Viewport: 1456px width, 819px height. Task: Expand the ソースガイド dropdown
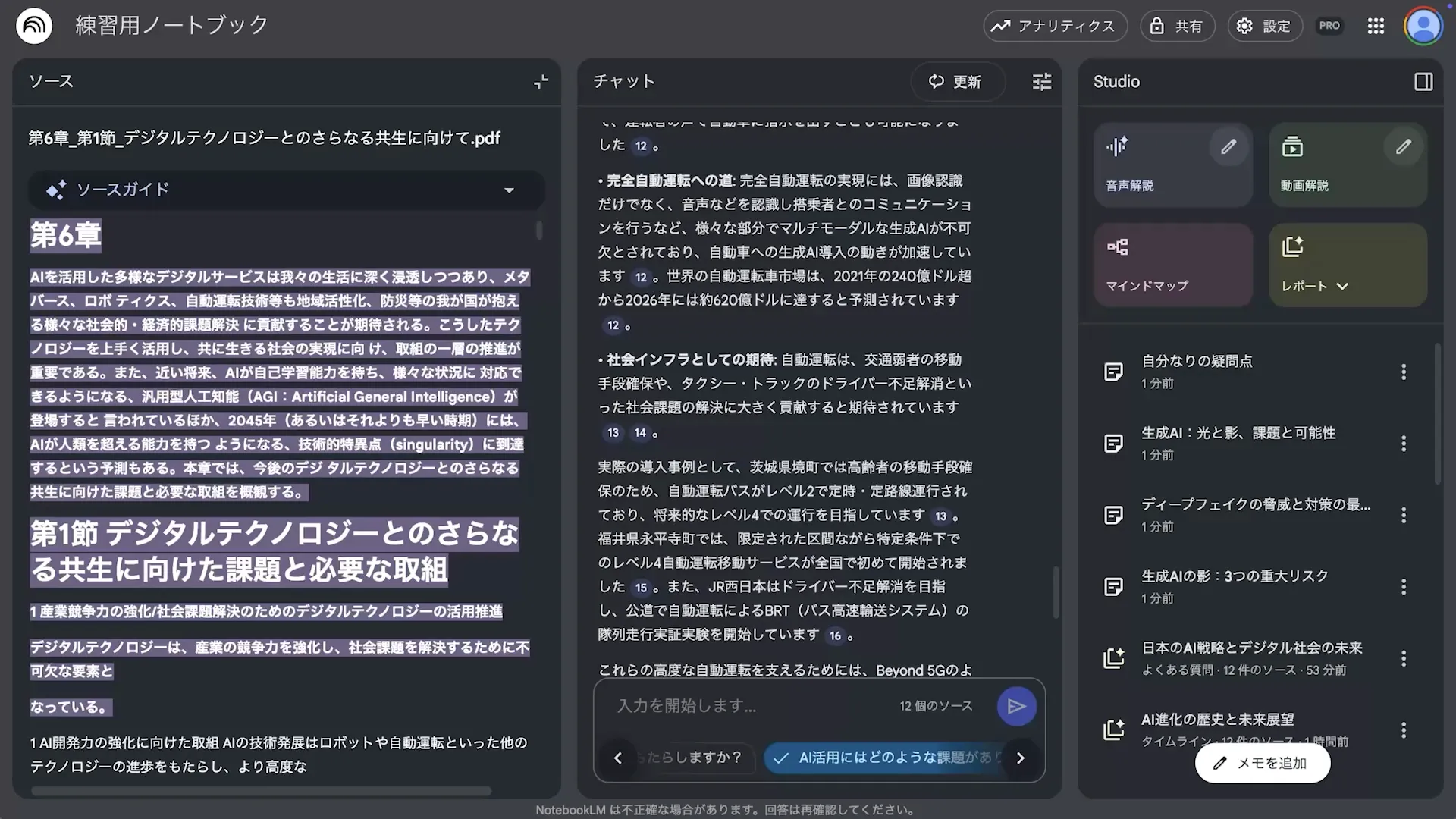pyautogui.click(x=510, y=190)
